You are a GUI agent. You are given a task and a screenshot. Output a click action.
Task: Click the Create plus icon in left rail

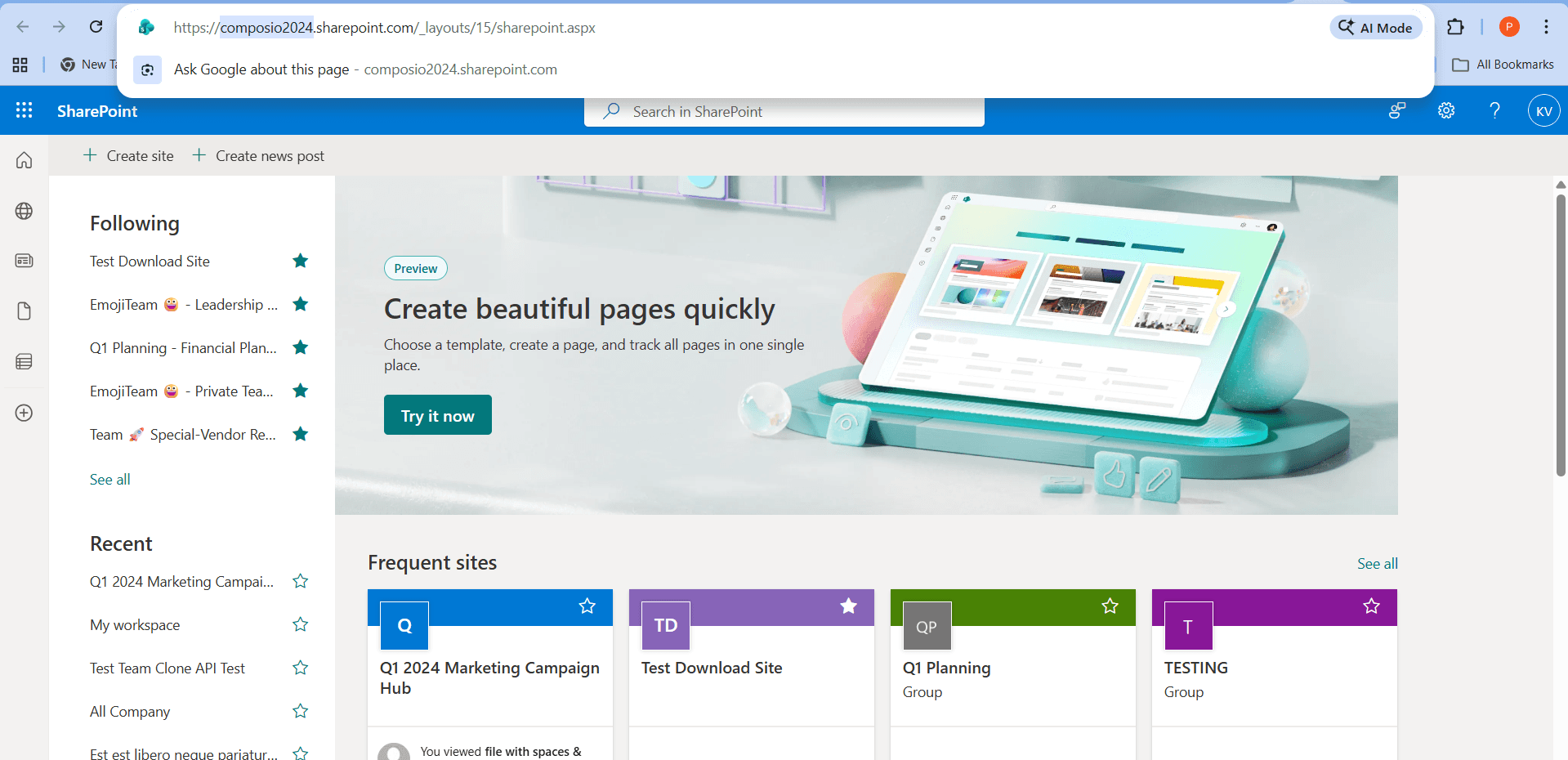(x=25, y=413)
